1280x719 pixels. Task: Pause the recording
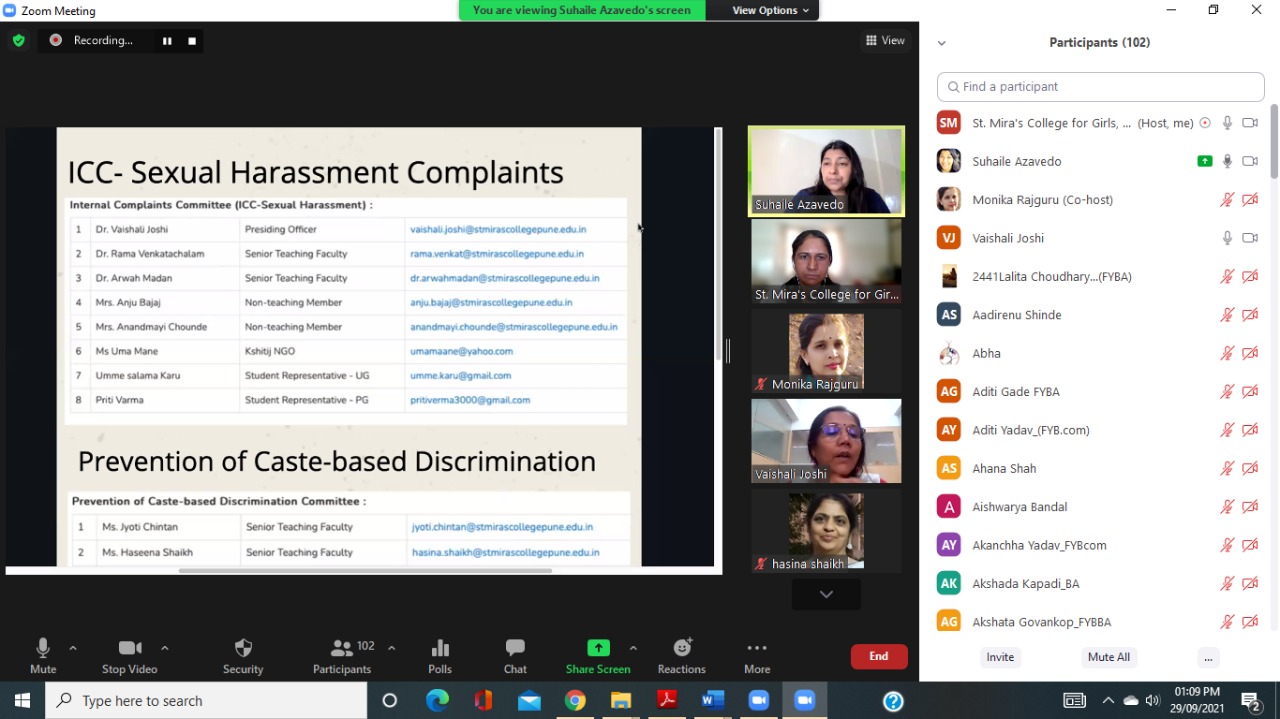167,41
